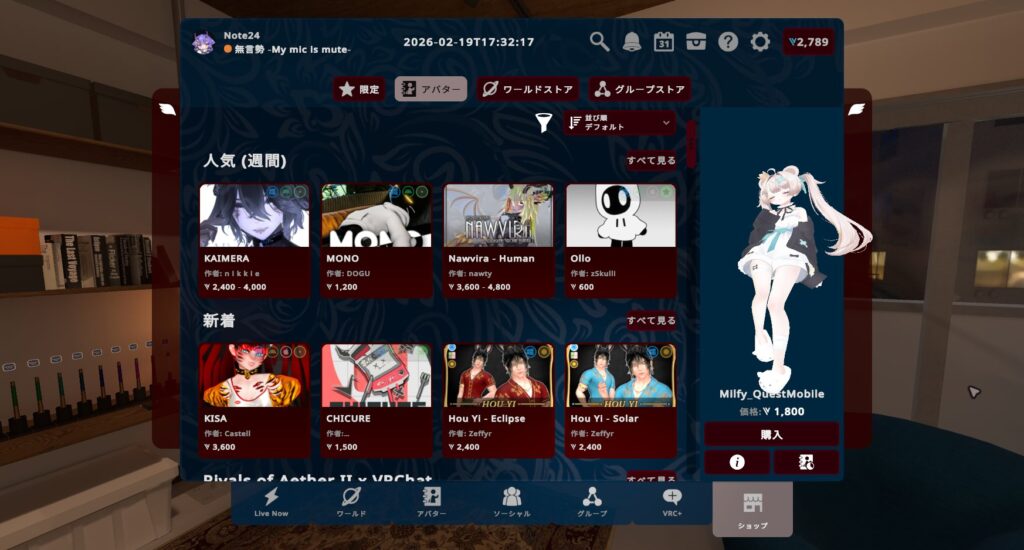Expand the sort order dropdown
1024x550 pixels.
(619, 123)
